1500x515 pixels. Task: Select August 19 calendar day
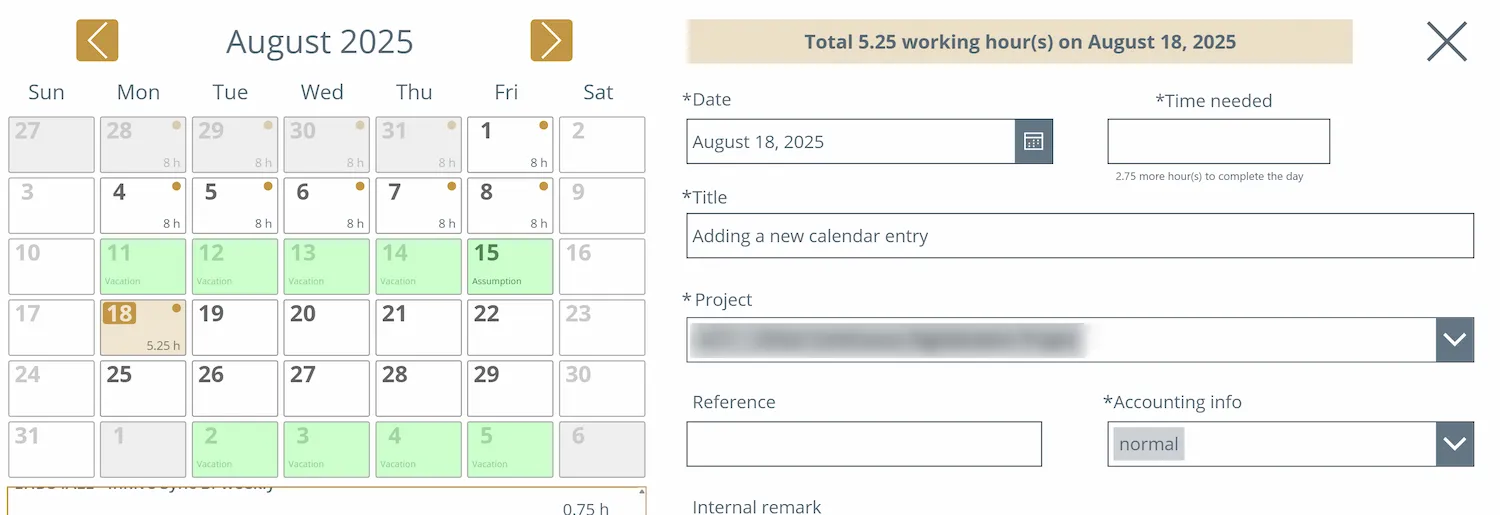coord(235,327)
